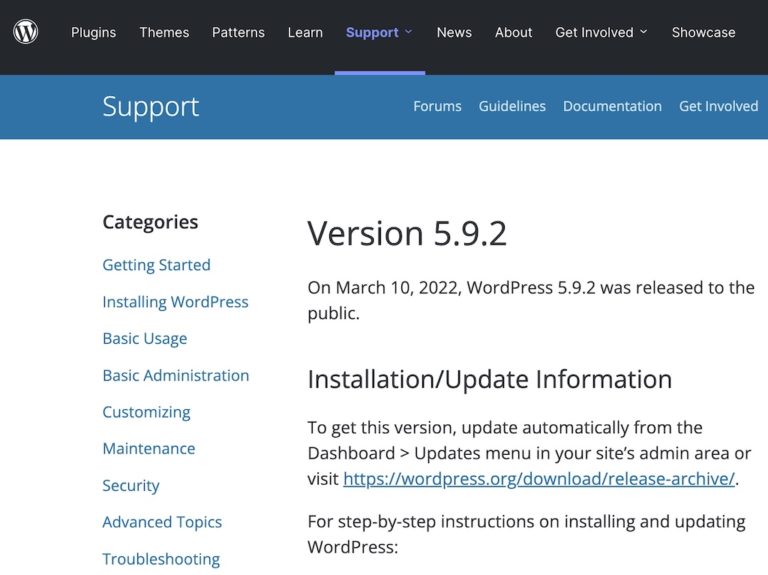Click the Support heading in blue banner
This screenshot has height=575, width=768.
click(x=151, y=107)
